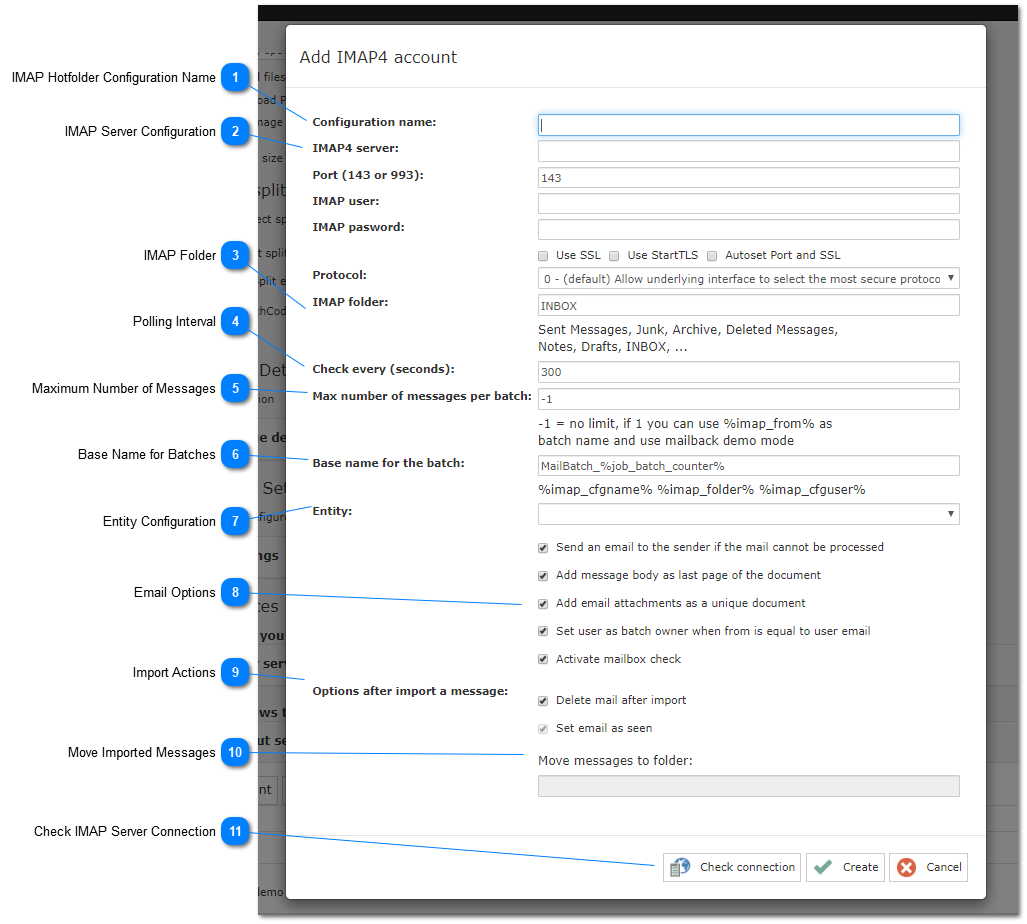Viewport: 1027px width, 924px height.
Task: Click the IMAP user input field
Action: tap(749, 204)
